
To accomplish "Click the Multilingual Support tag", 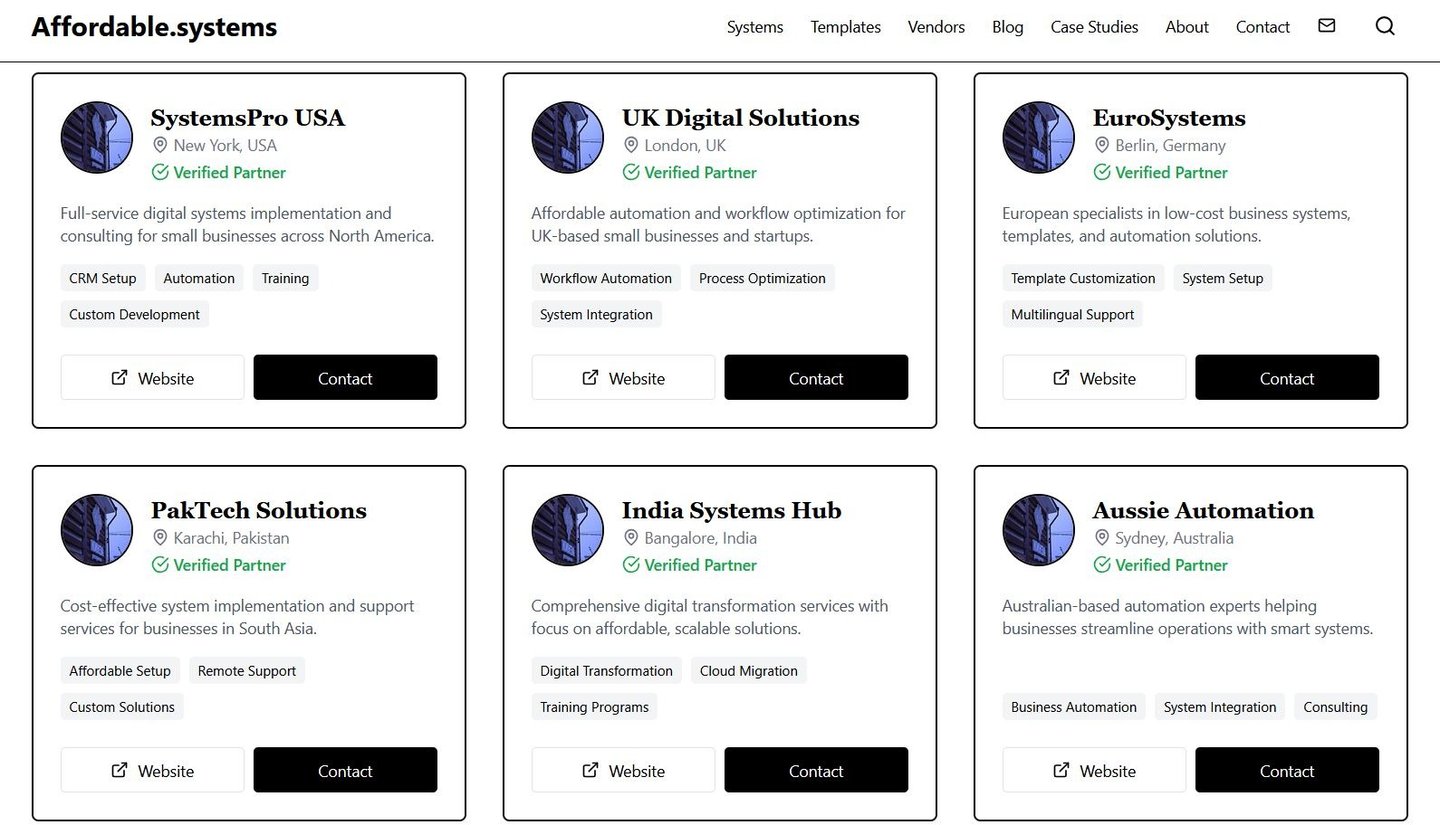I will click(1072, 314).
